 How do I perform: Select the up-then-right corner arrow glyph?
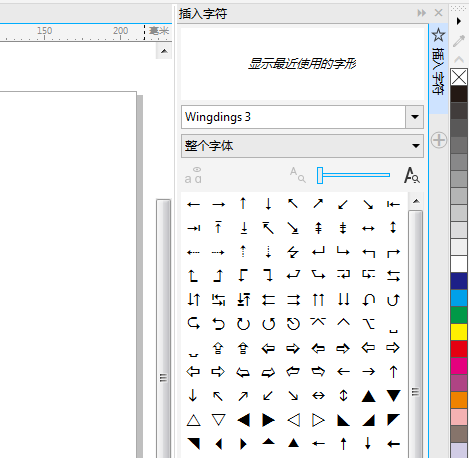393,253
